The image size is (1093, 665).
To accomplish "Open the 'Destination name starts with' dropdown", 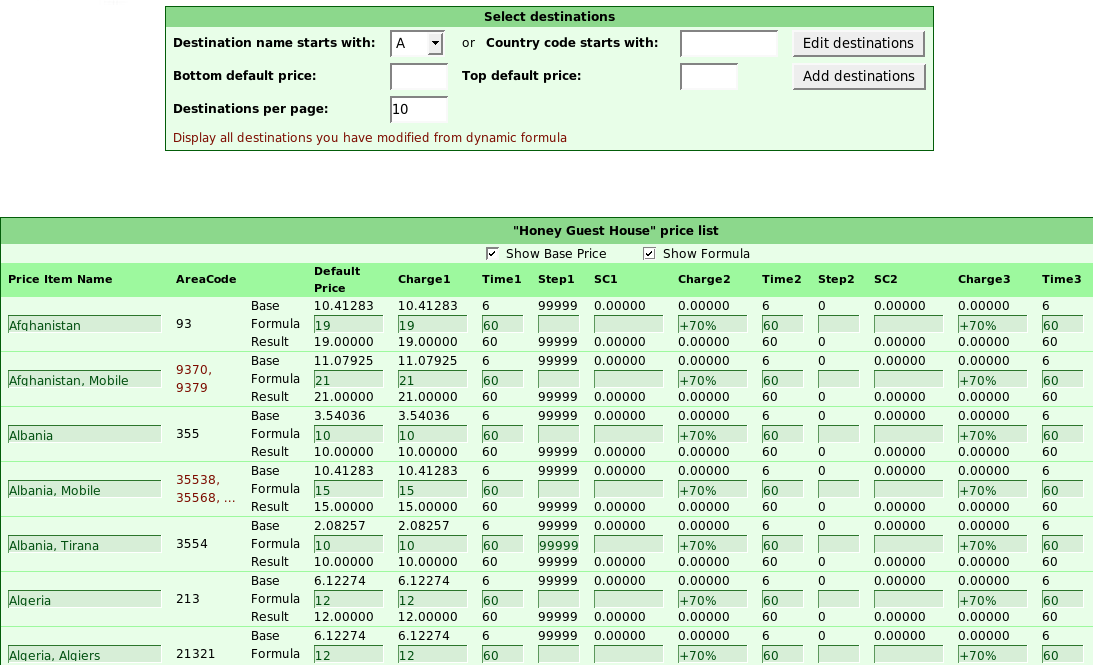I will click(x=417, y=43).
